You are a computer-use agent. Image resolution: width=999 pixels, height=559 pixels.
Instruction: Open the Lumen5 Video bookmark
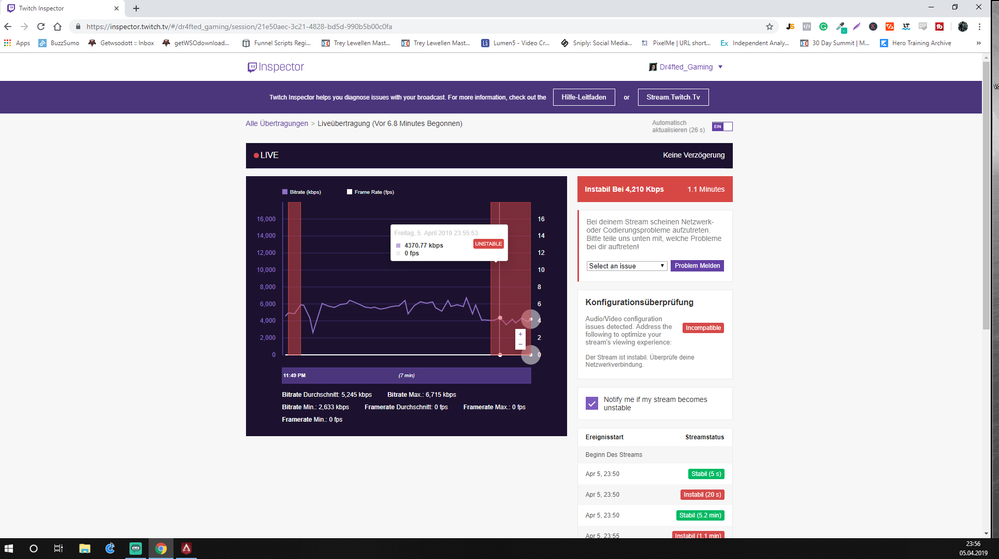click(x=515, y=43)
